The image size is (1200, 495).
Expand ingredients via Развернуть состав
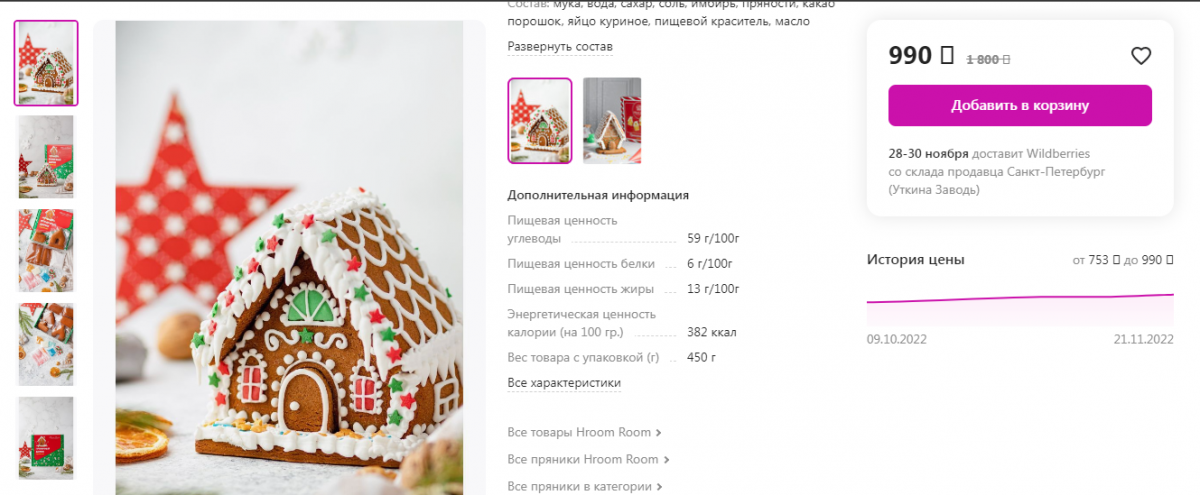560,47
